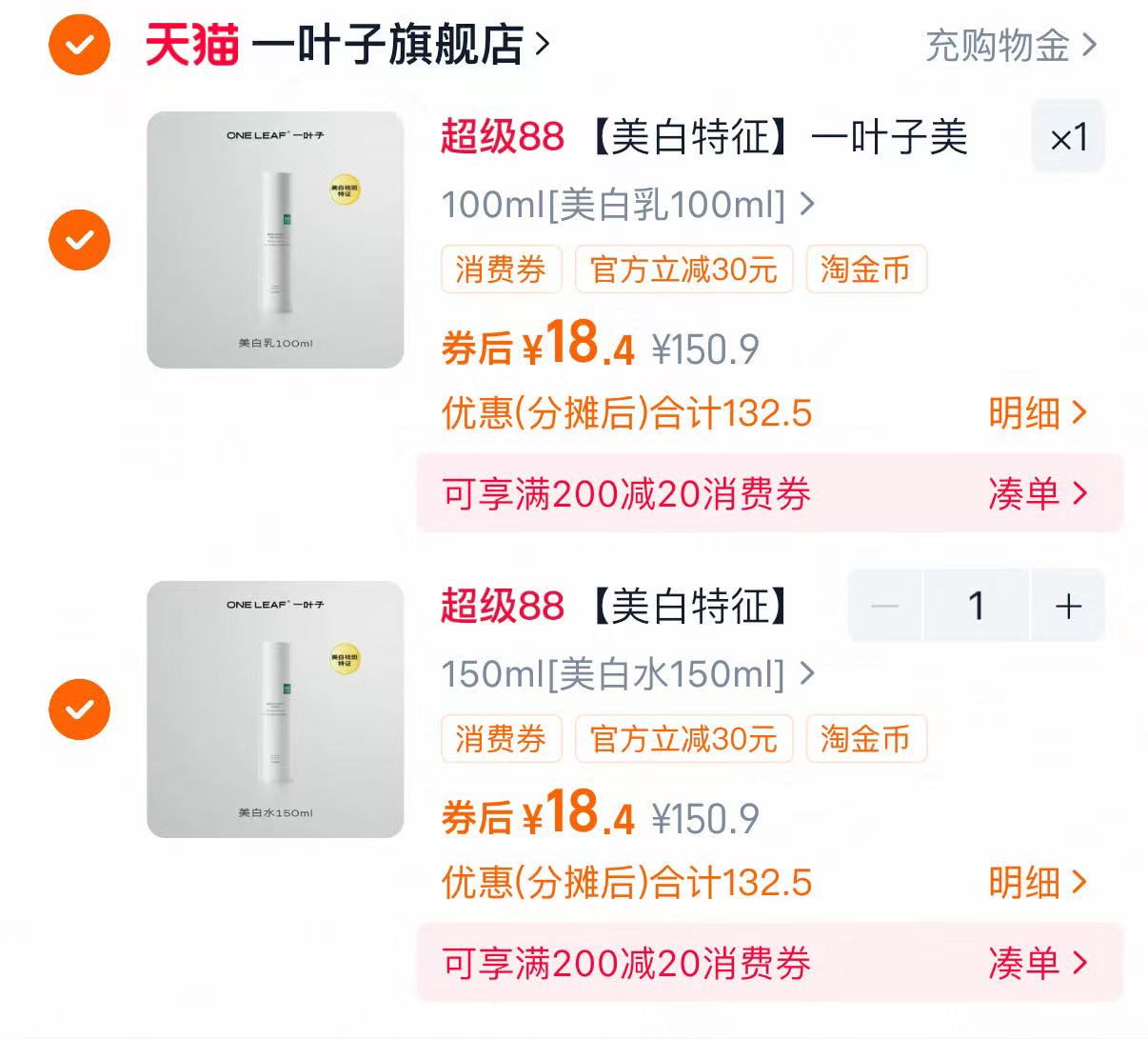Click the 官方立减30元 tag on 美白水
The image size is (1148, 1039).
click(x=683, y=739)
